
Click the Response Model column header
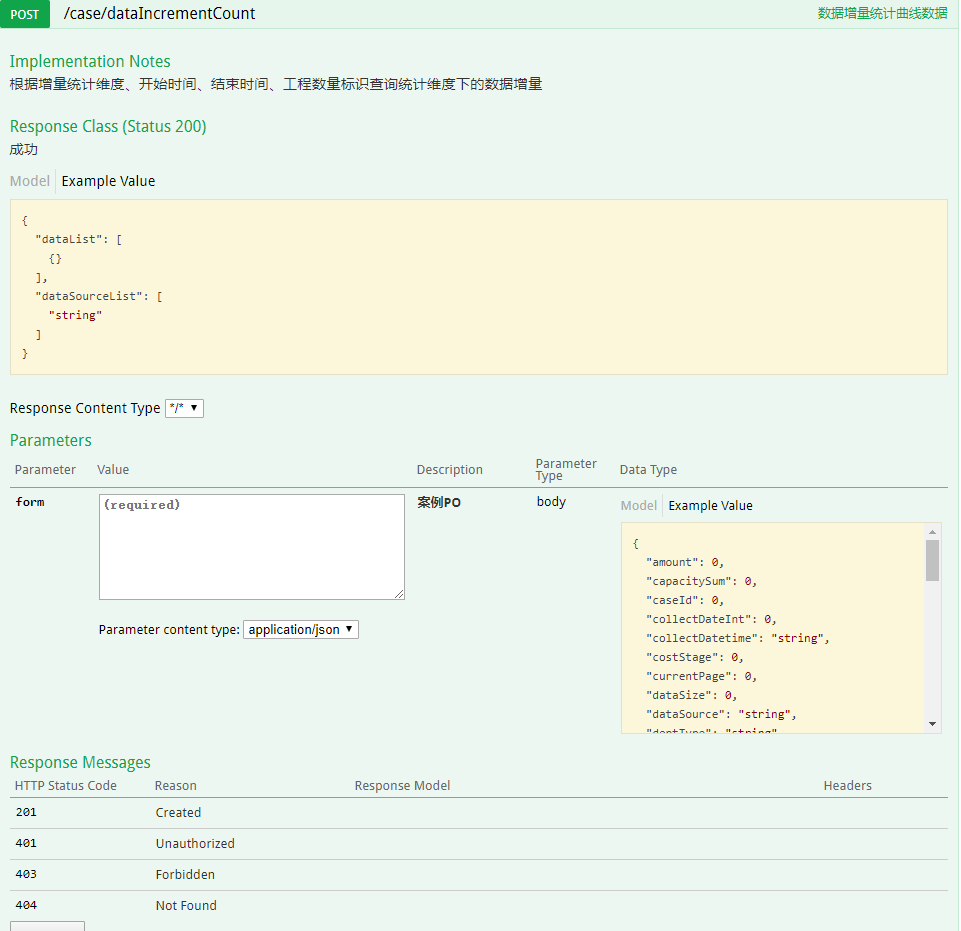click(402, 786)
